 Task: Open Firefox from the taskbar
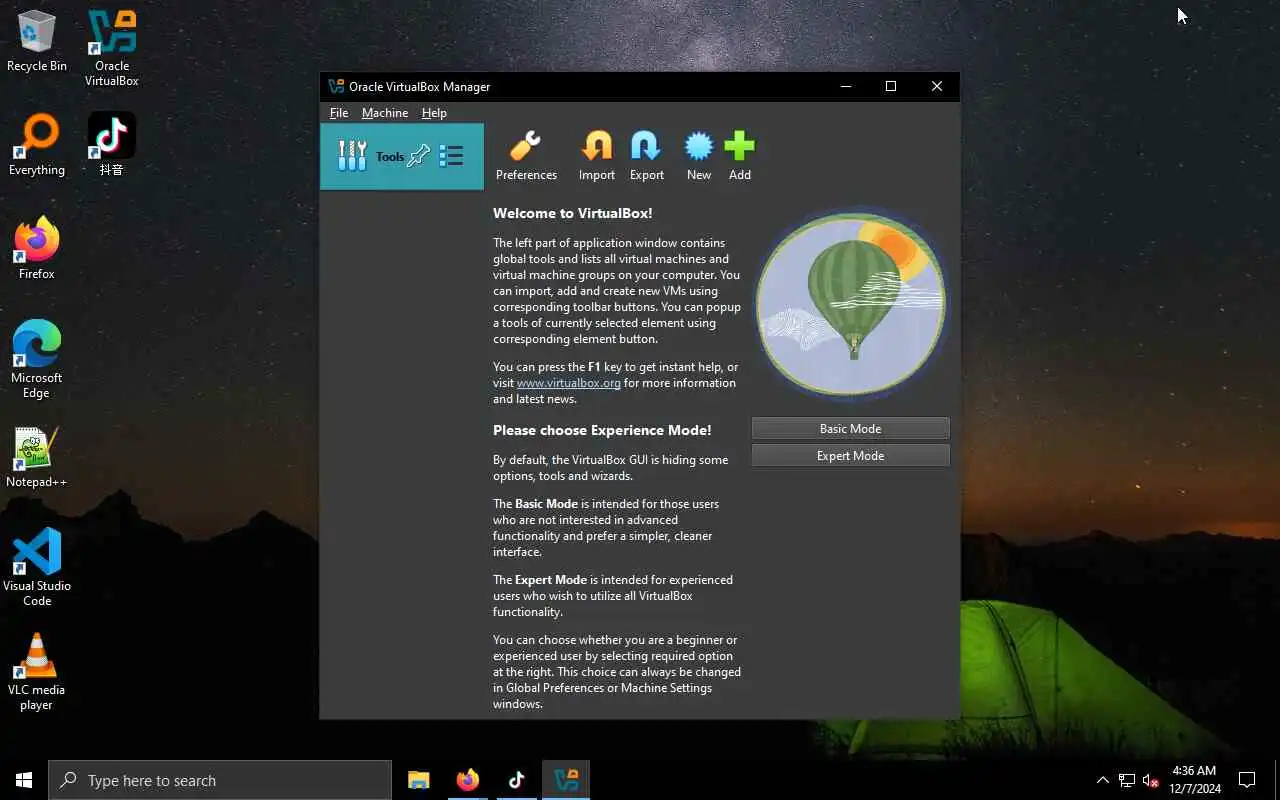468,780
